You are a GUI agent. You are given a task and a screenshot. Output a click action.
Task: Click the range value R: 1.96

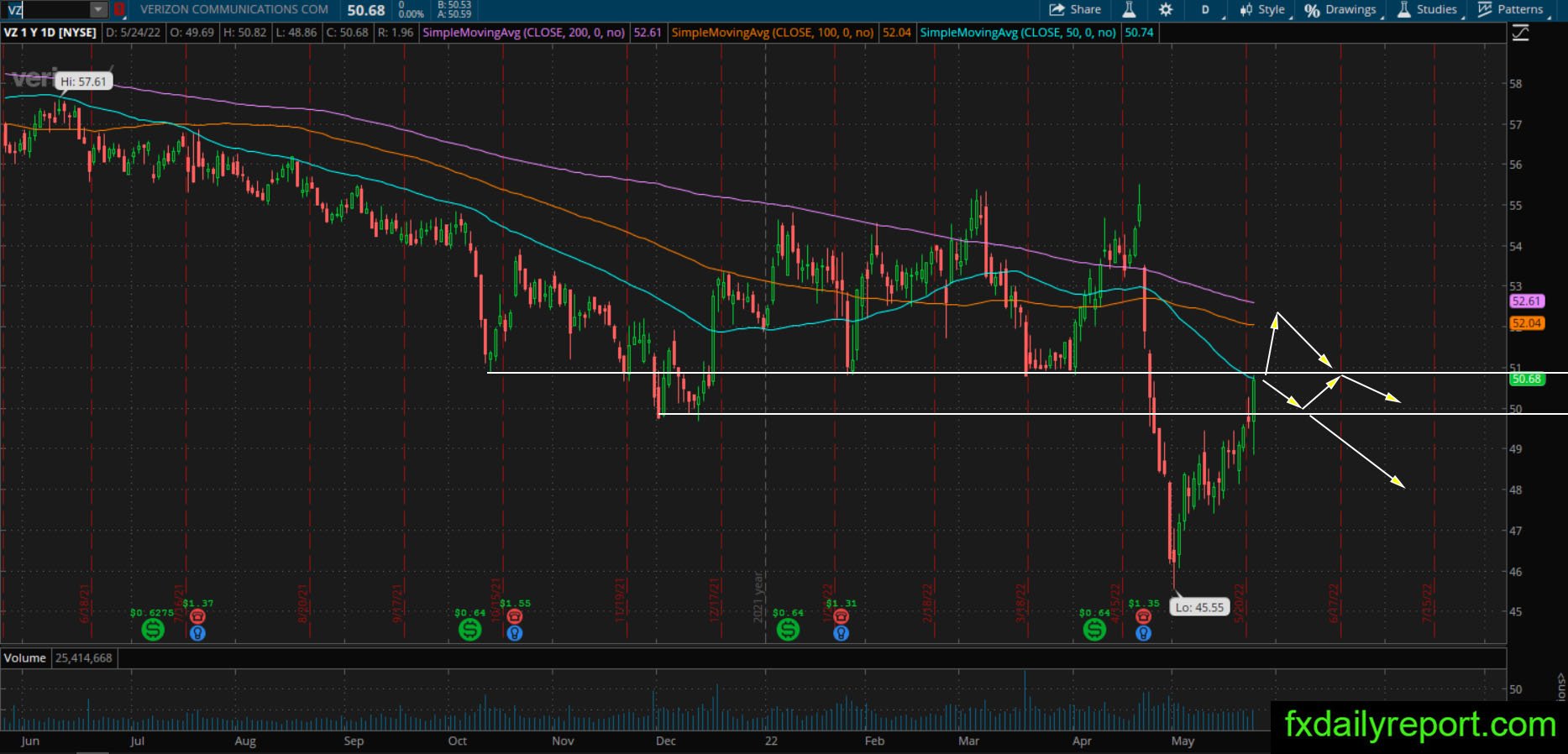point(396,33)
